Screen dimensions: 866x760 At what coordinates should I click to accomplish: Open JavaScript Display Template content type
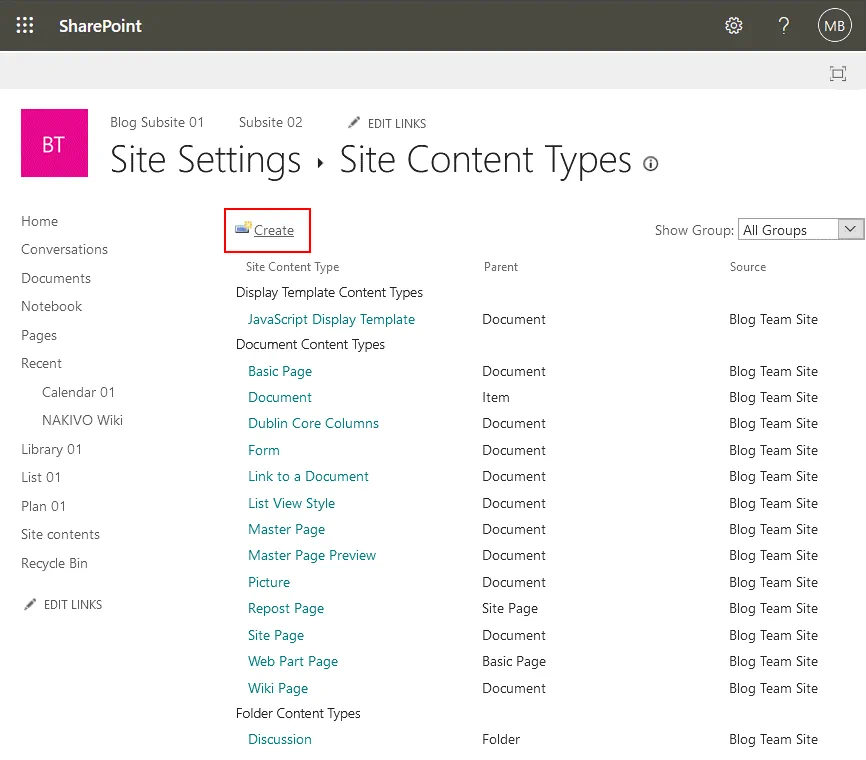tap(331, 320)
